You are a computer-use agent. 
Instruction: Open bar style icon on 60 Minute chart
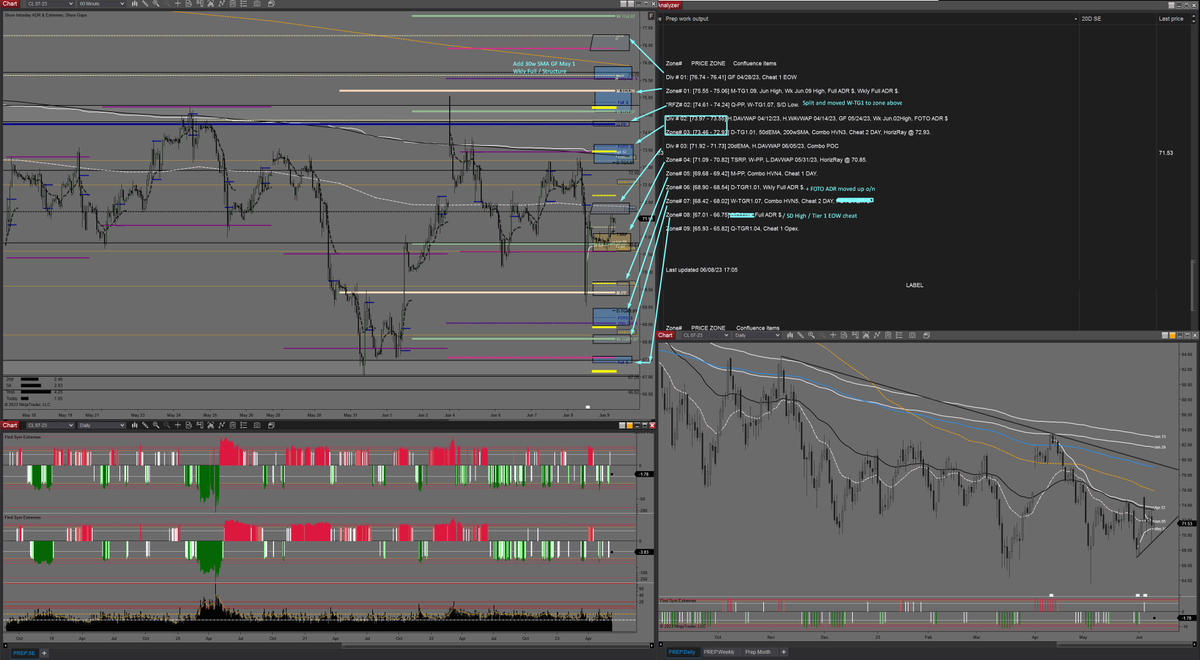point(135,4)
